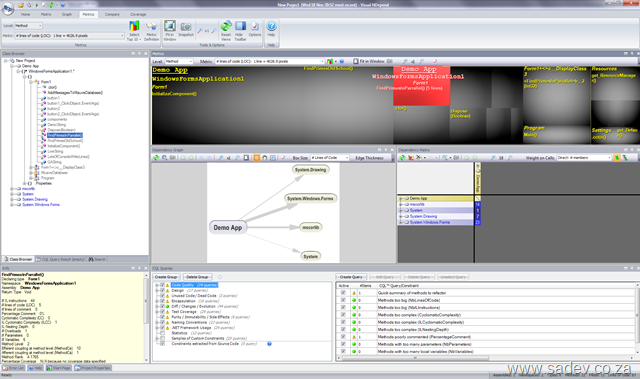
Task: Click the green status dot for Diff / Changes / Evolution
Action: click(x=167, y=306)
